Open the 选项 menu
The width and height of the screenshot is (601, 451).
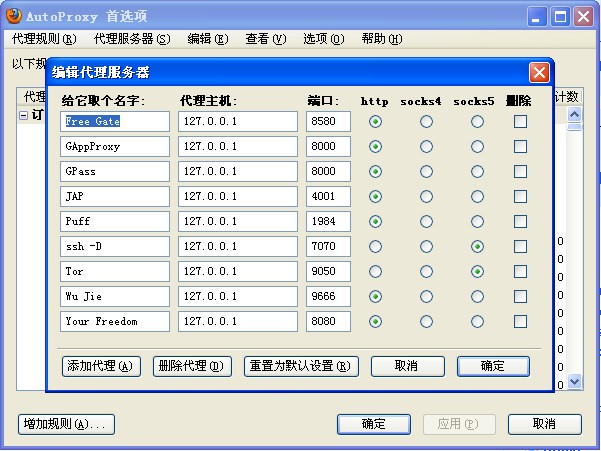pyautogui.click(x=323, y=39)
